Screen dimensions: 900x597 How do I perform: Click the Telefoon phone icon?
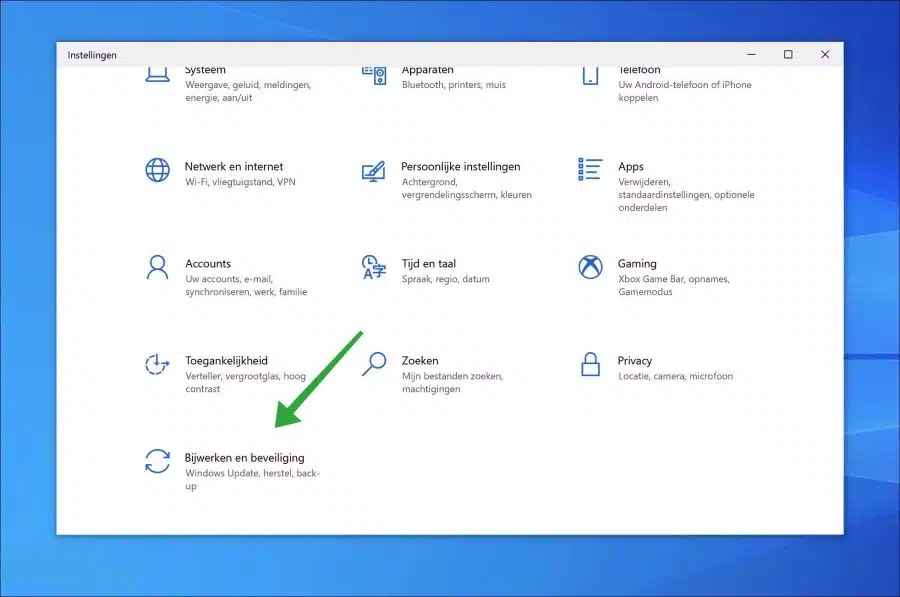pos(590,75)
